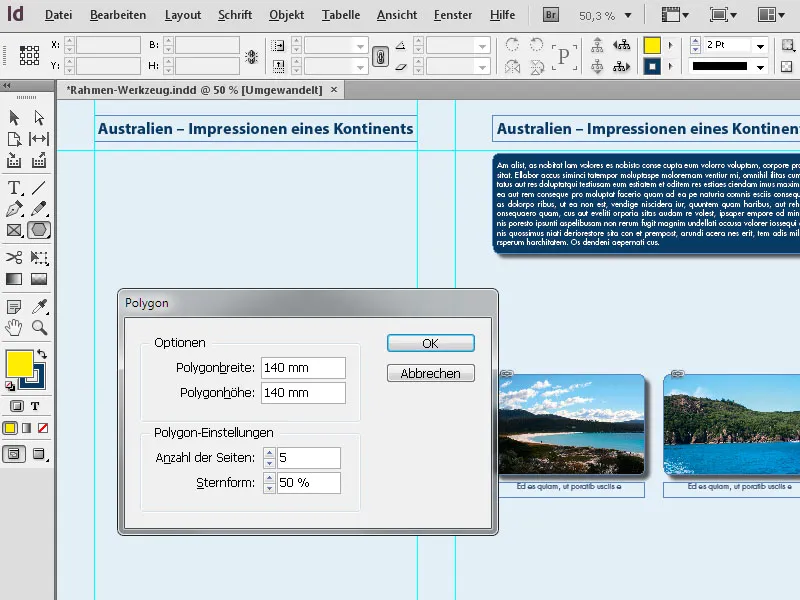Screen dimensions: 800x600
Task: Open the Fenster menu
Action: [453, 15]
